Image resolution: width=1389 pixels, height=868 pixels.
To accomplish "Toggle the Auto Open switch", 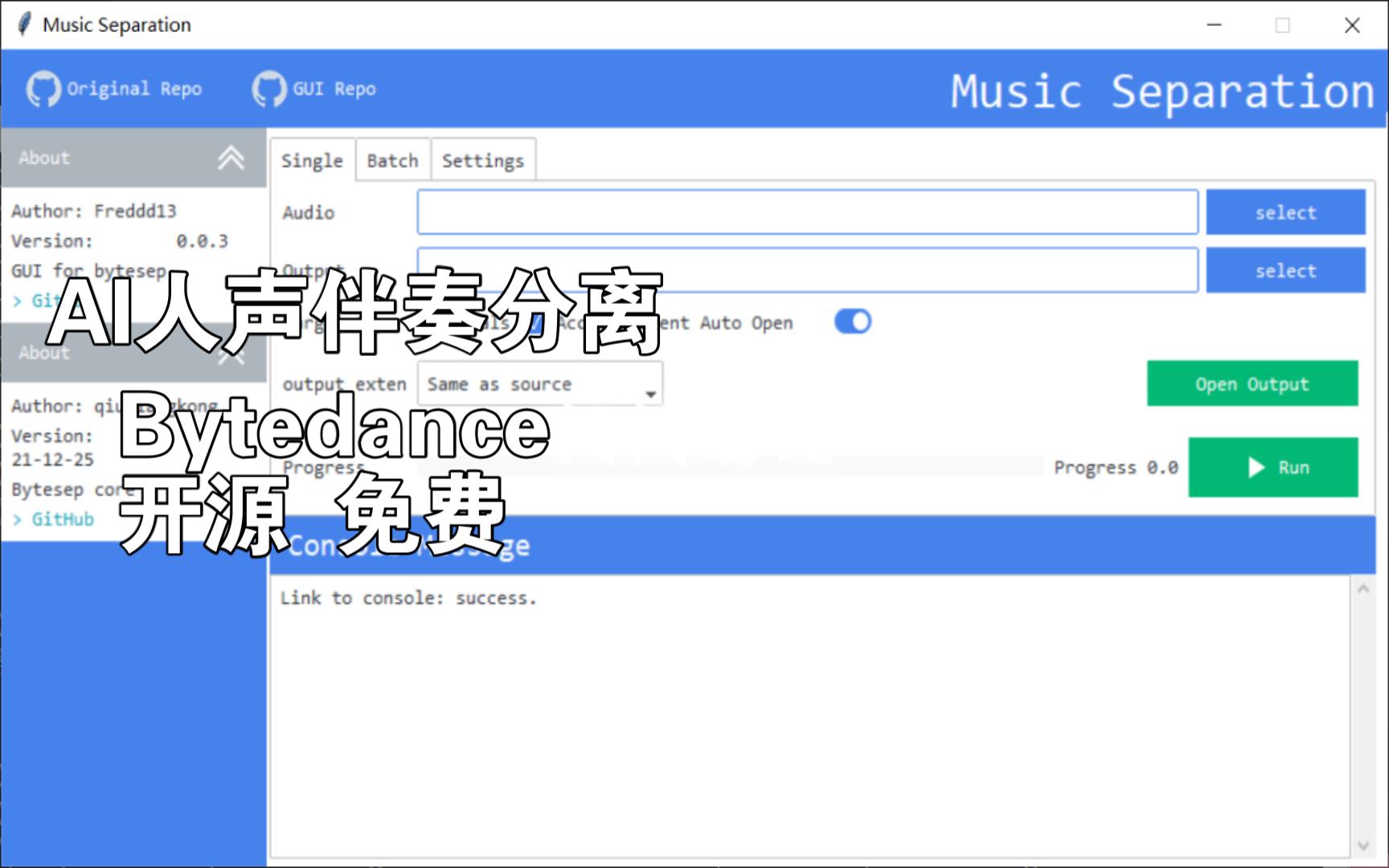I will (853, 321).
